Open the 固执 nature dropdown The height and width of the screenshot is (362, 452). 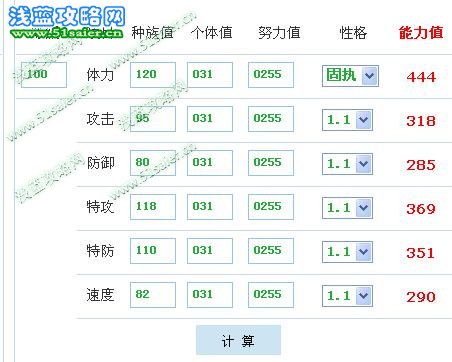(350, 76)
